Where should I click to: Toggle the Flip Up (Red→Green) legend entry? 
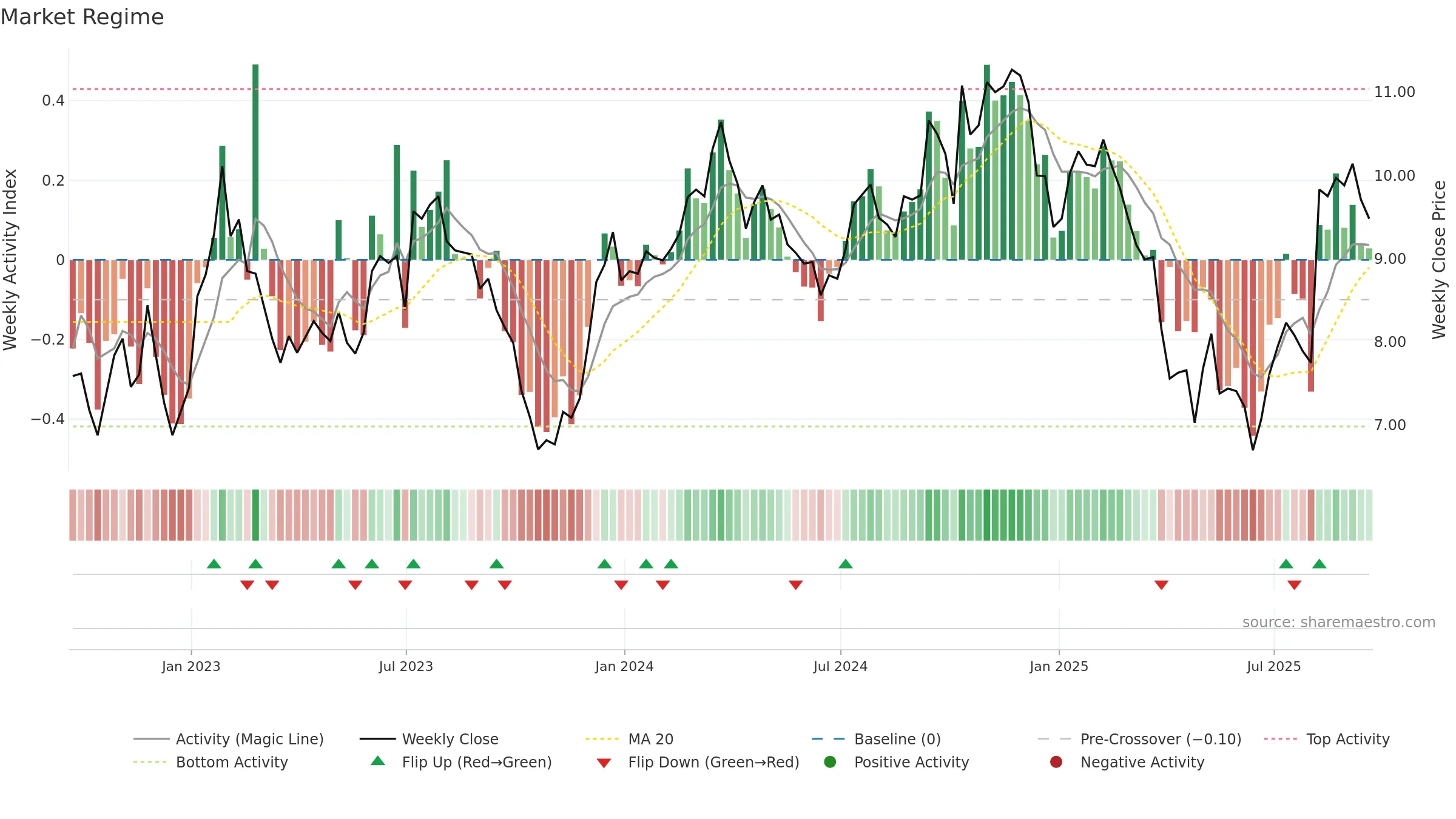pos(461,762)
